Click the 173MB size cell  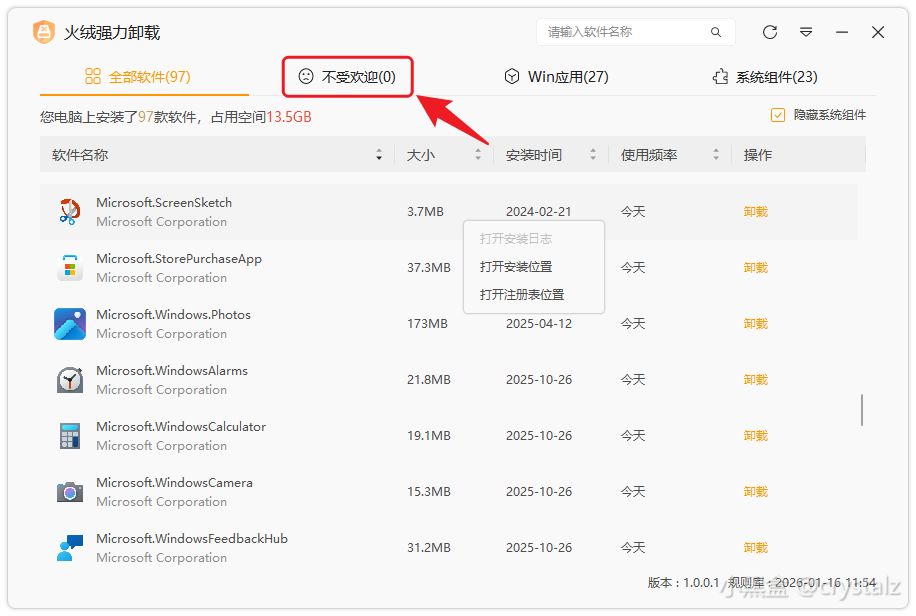[x=427, y=324]
